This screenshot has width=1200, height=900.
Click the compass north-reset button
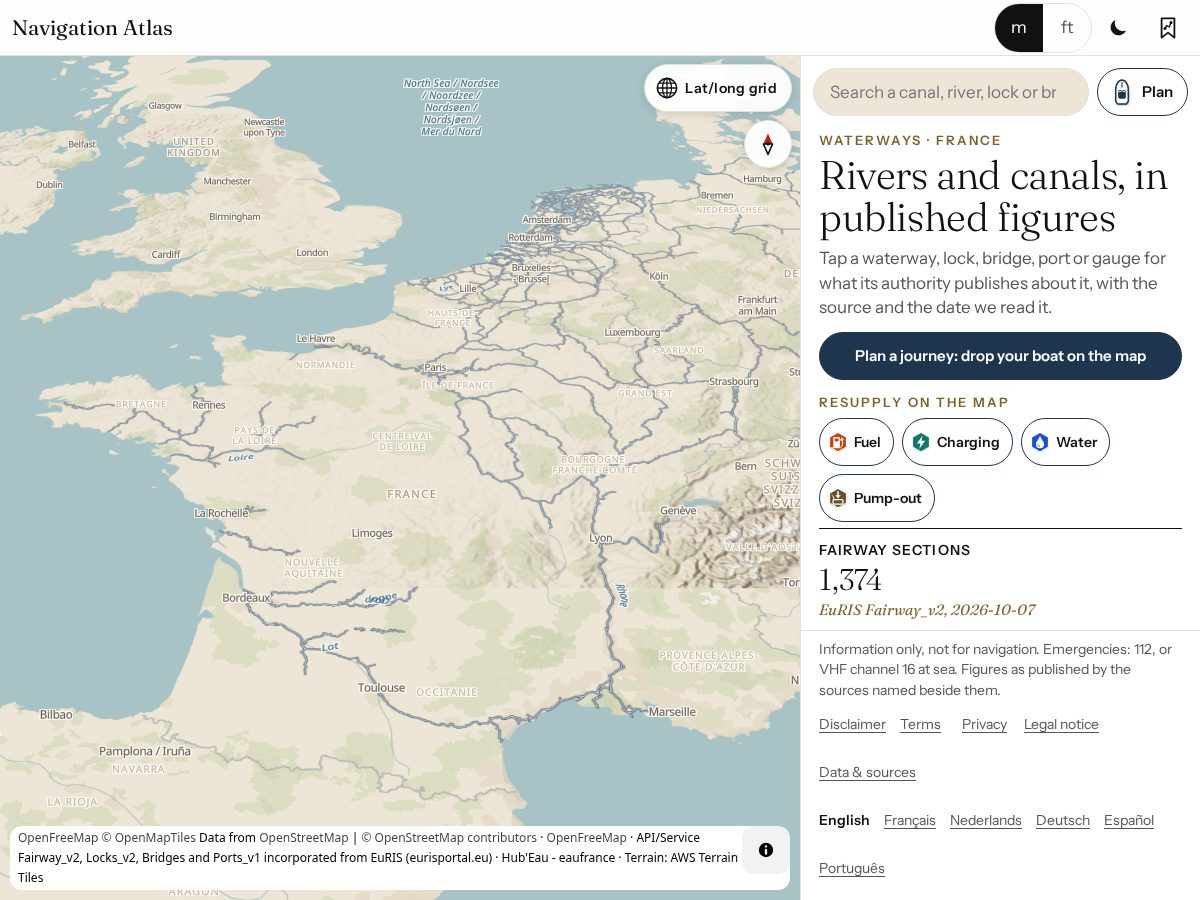coord(768,145)
